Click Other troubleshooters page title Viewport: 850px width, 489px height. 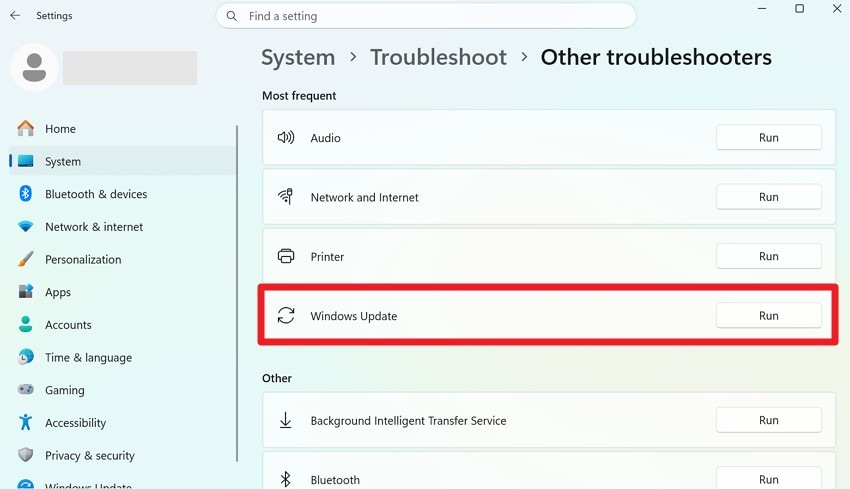click(656, 57)
